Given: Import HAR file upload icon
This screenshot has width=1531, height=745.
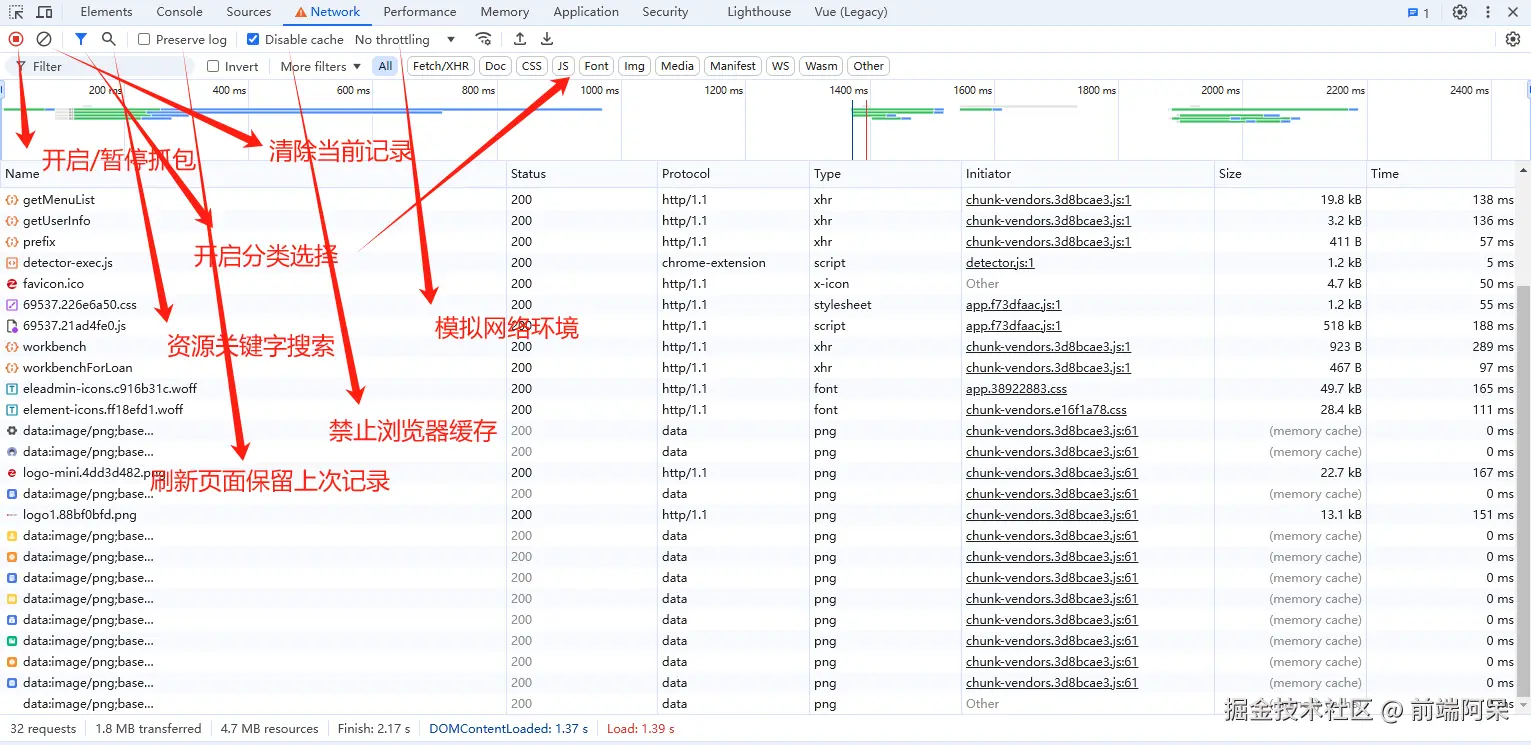Looking at the screenshot, I should pos(519,39).
